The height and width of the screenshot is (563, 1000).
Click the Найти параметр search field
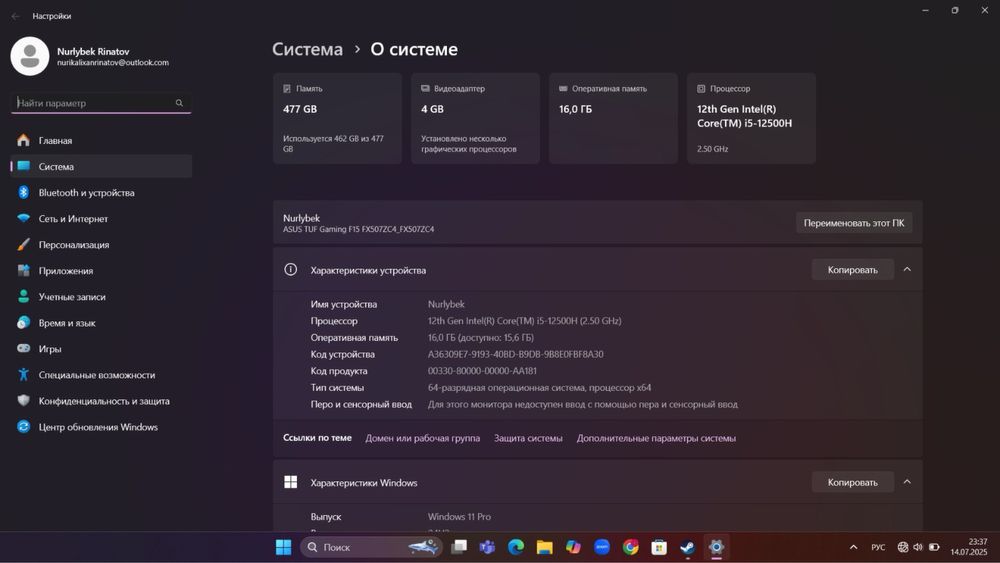(101, 103)
